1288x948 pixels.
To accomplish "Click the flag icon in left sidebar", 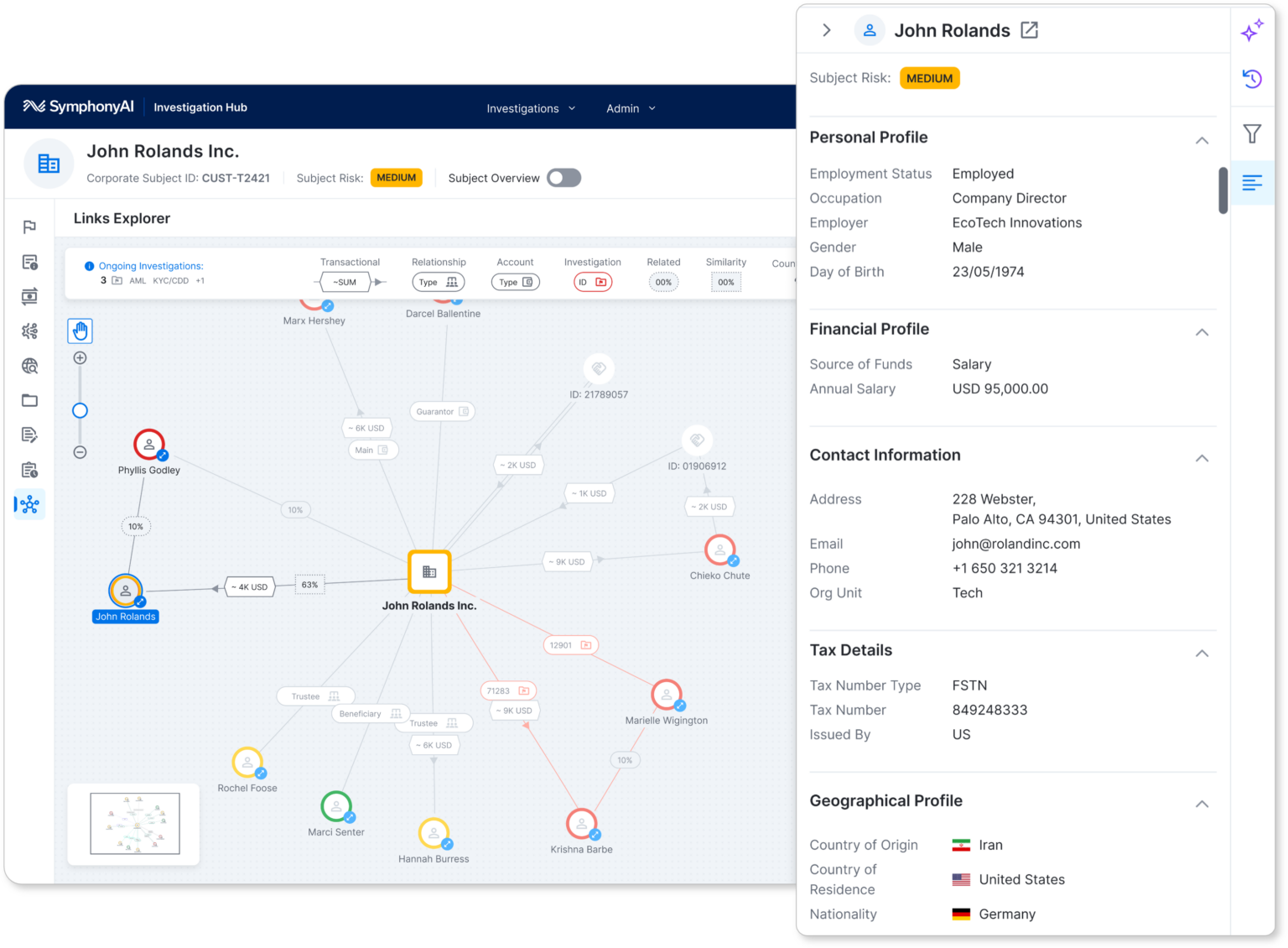I will pos(29,227).
